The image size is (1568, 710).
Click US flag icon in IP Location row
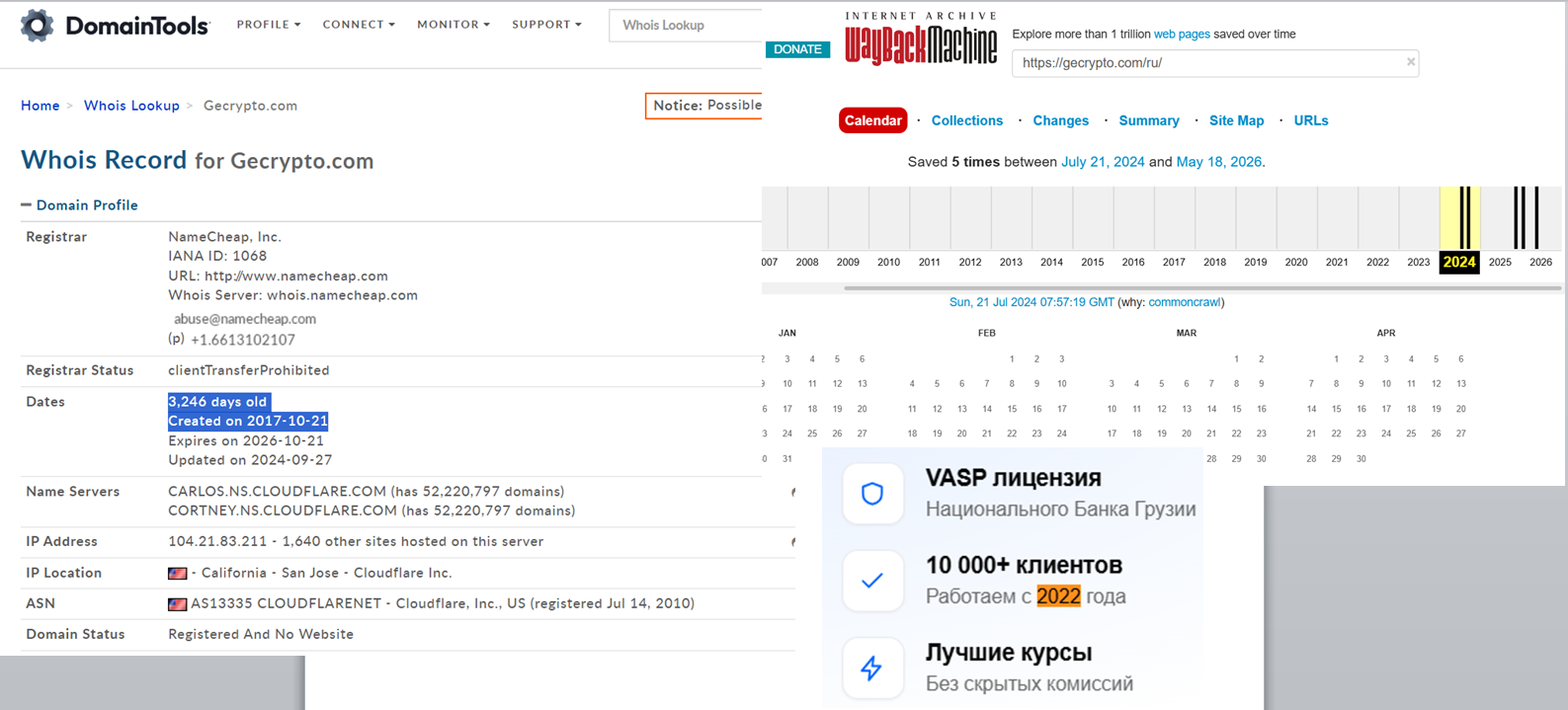pyautogui.click(x=178, y=574)
